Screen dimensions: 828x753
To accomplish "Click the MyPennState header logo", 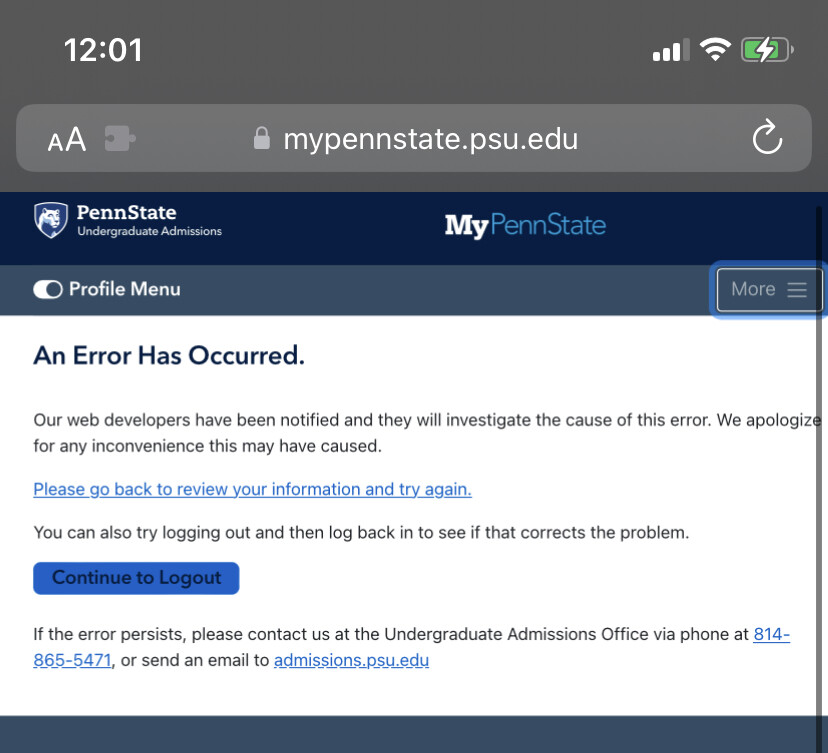I will click(x=525, y=225).
